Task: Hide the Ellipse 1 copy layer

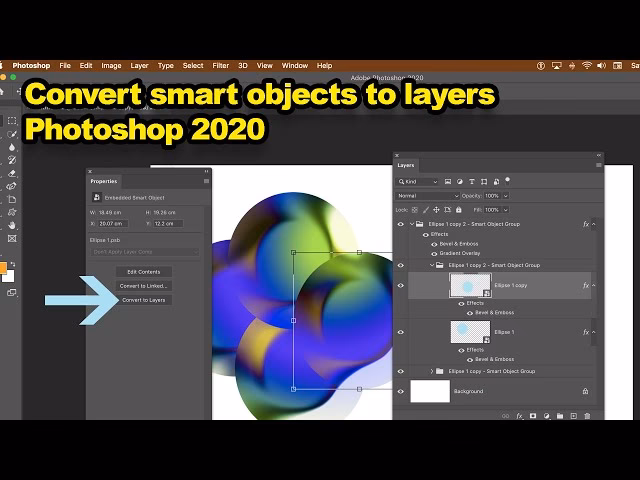Action: tap(400, 285)
